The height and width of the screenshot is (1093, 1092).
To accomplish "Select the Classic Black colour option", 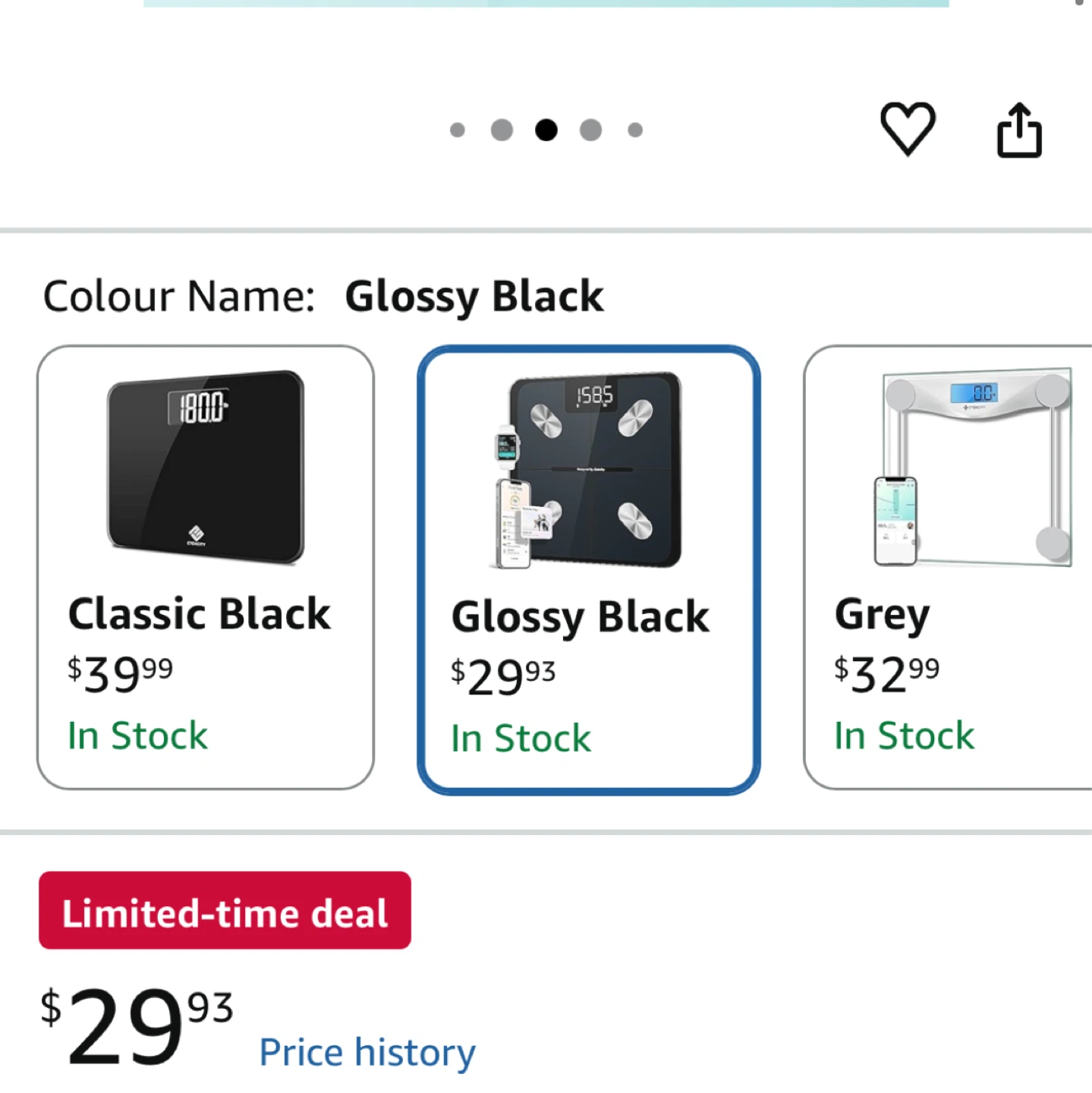I will (x=206, y=567).
